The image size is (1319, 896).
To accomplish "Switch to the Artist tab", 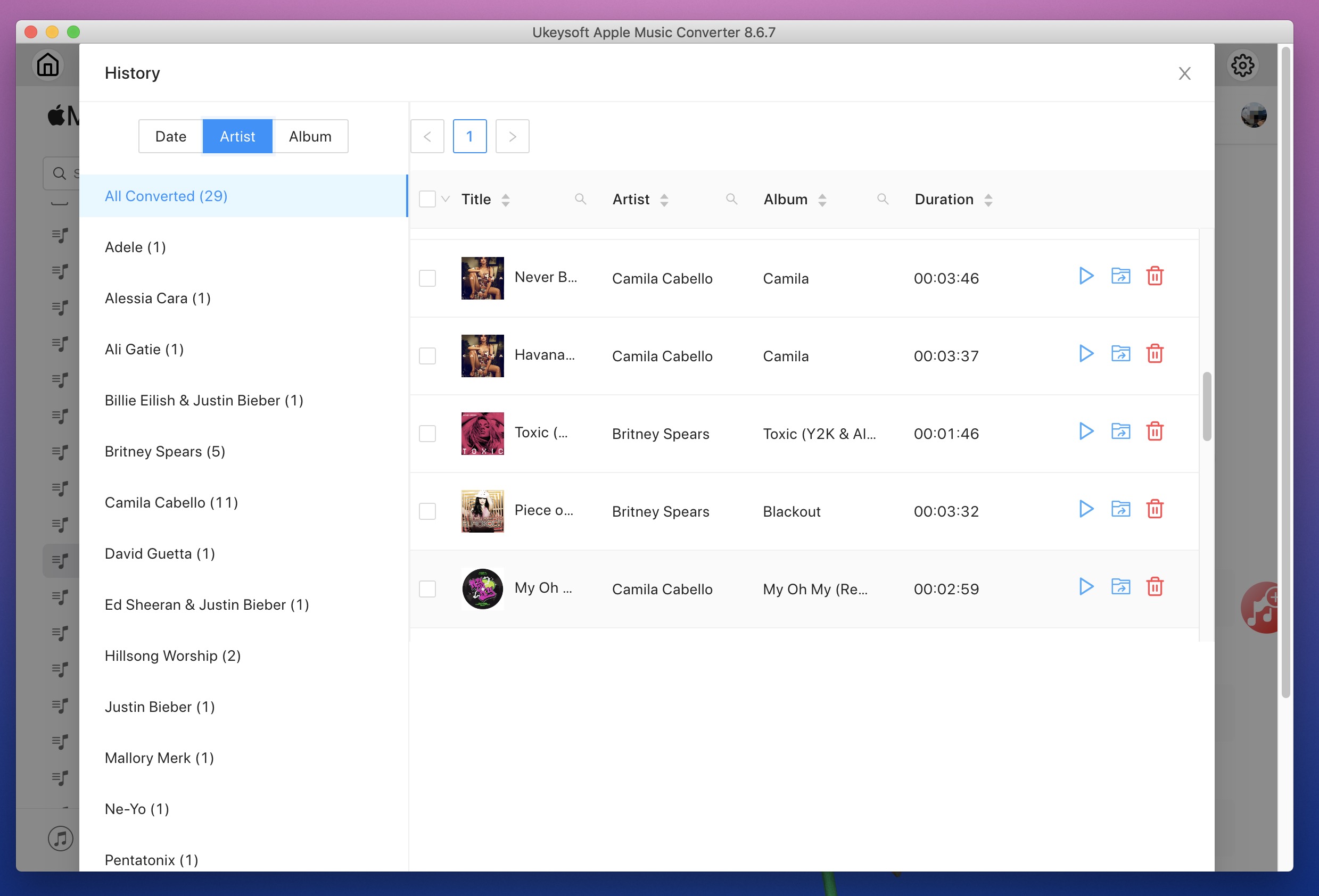I will (x=237, y=136).
